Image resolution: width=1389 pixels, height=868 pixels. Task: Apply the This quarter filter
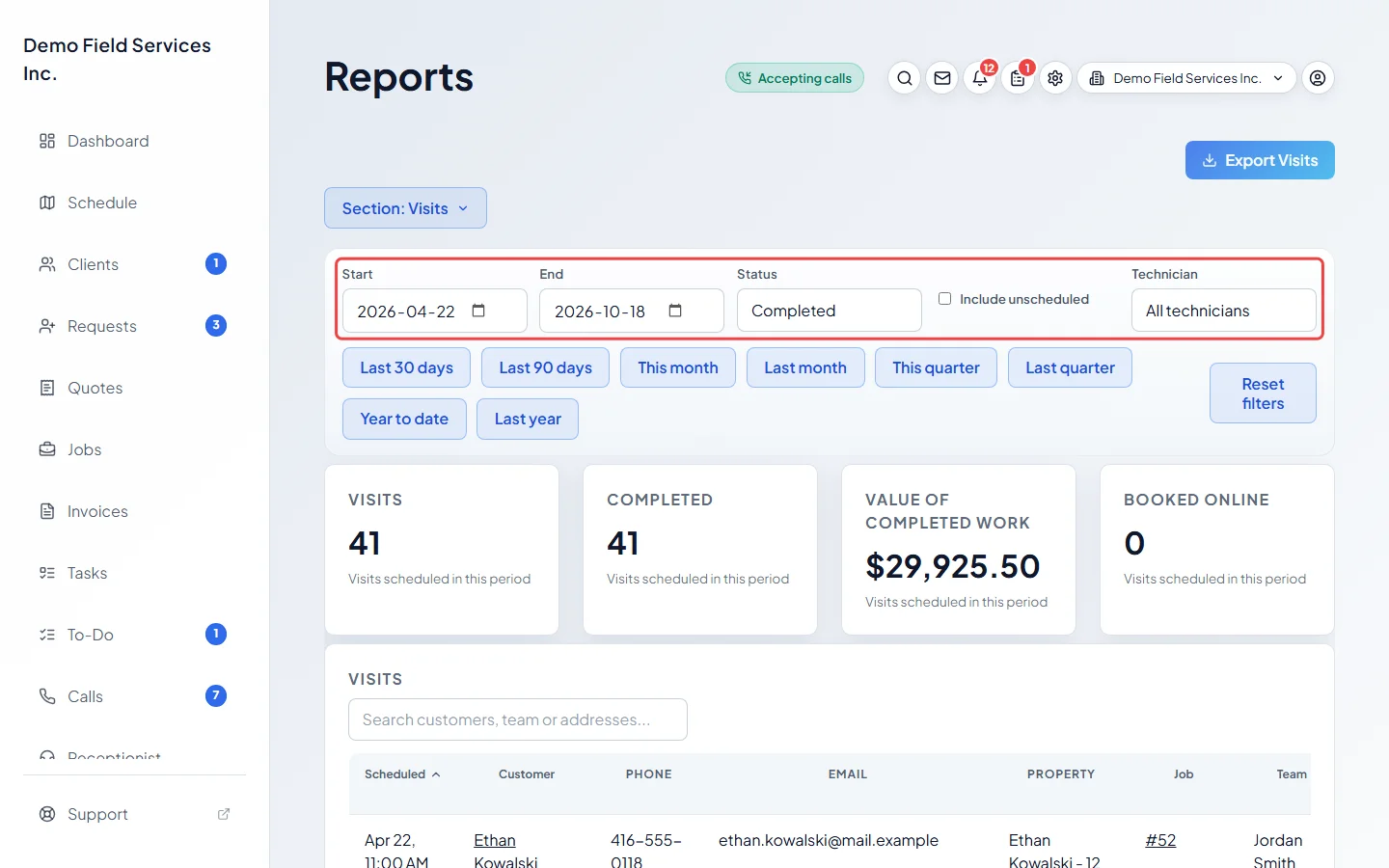936,367
